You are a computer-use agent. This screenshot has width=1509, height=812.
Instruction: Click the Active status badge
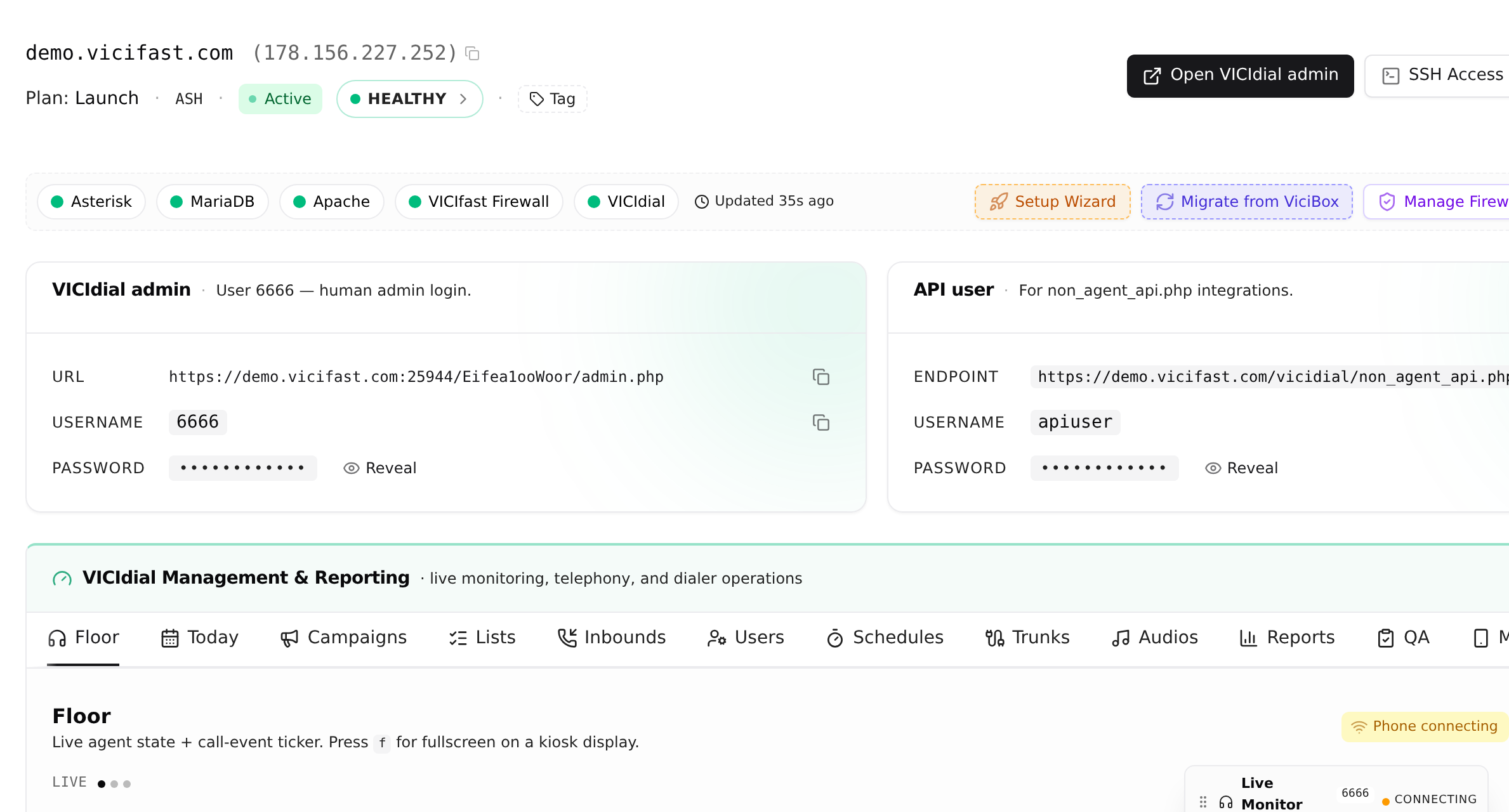280,99
